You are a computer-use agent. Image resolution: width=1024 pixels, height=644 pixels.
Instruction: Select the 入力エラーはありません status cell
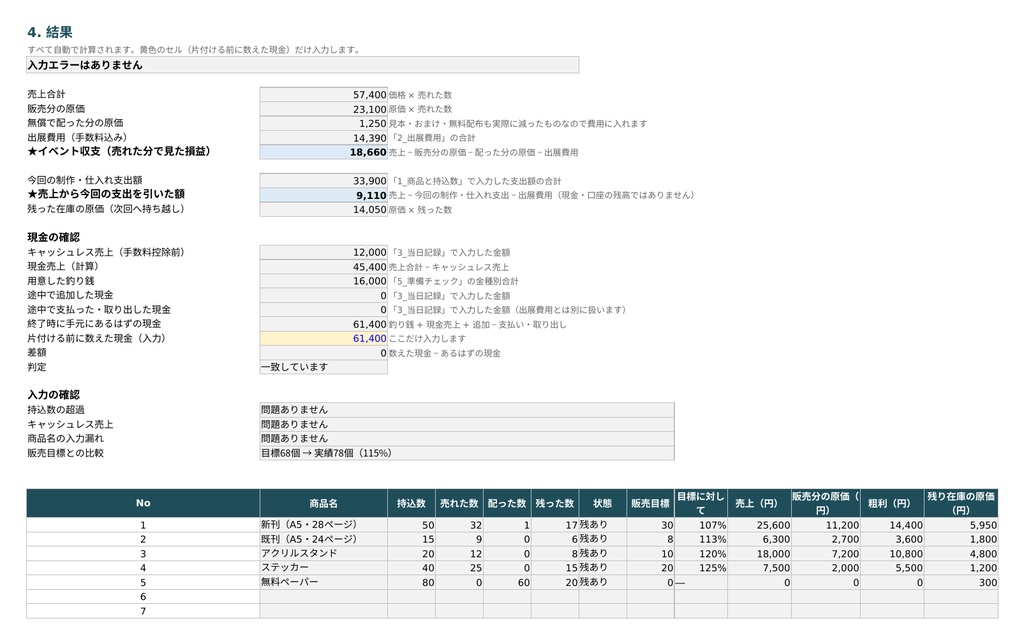(302, 65)
